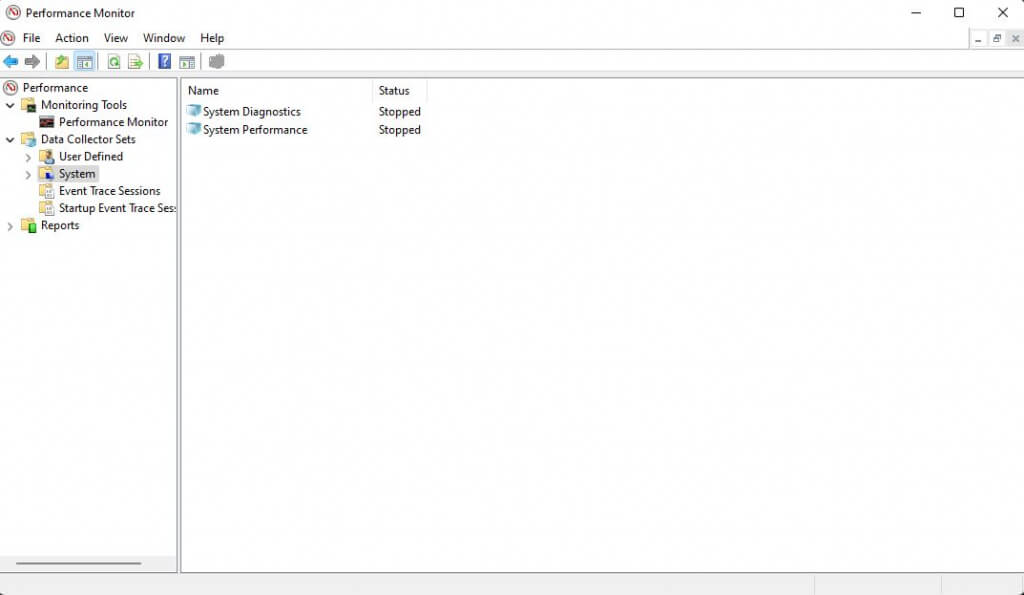Click the Back arrow toolbar icon
This screenshot has height=595, width=1024.
point(10,62)
